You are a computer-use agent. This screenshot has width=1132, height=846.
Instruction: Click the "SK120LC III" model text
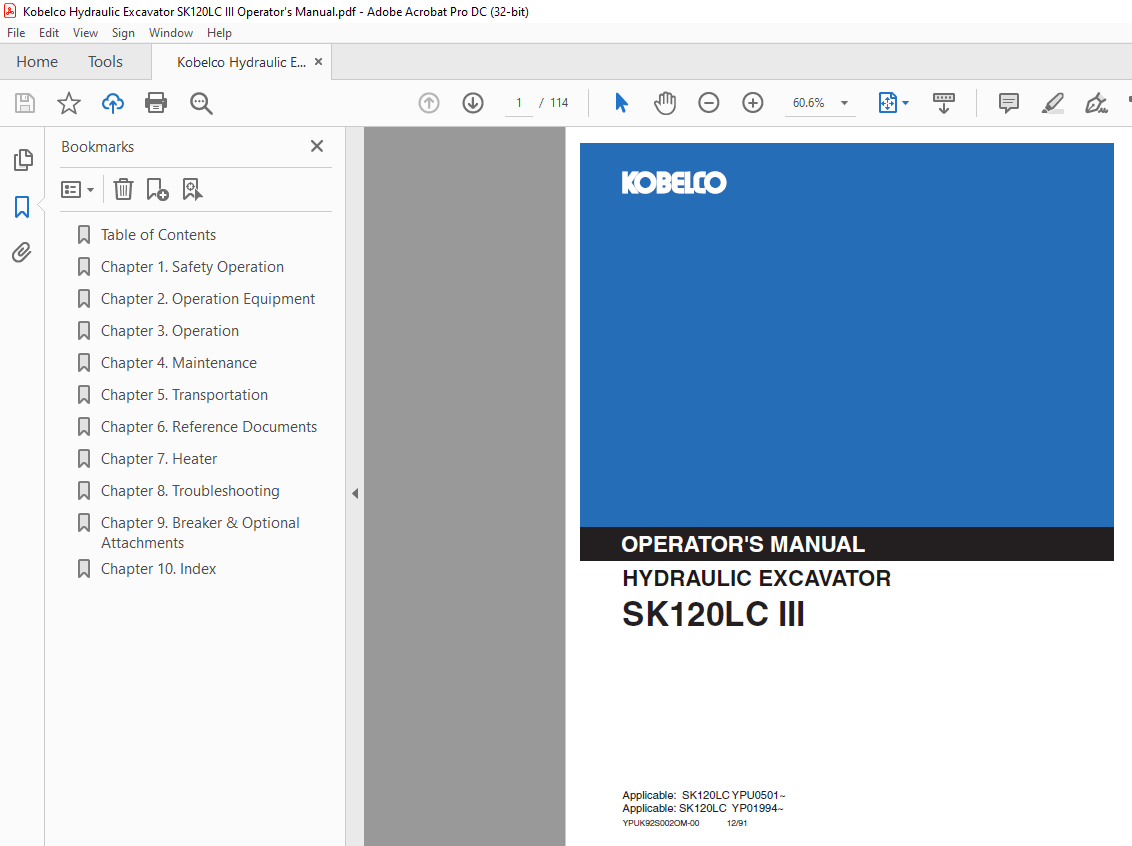click(x=713, y=614)
